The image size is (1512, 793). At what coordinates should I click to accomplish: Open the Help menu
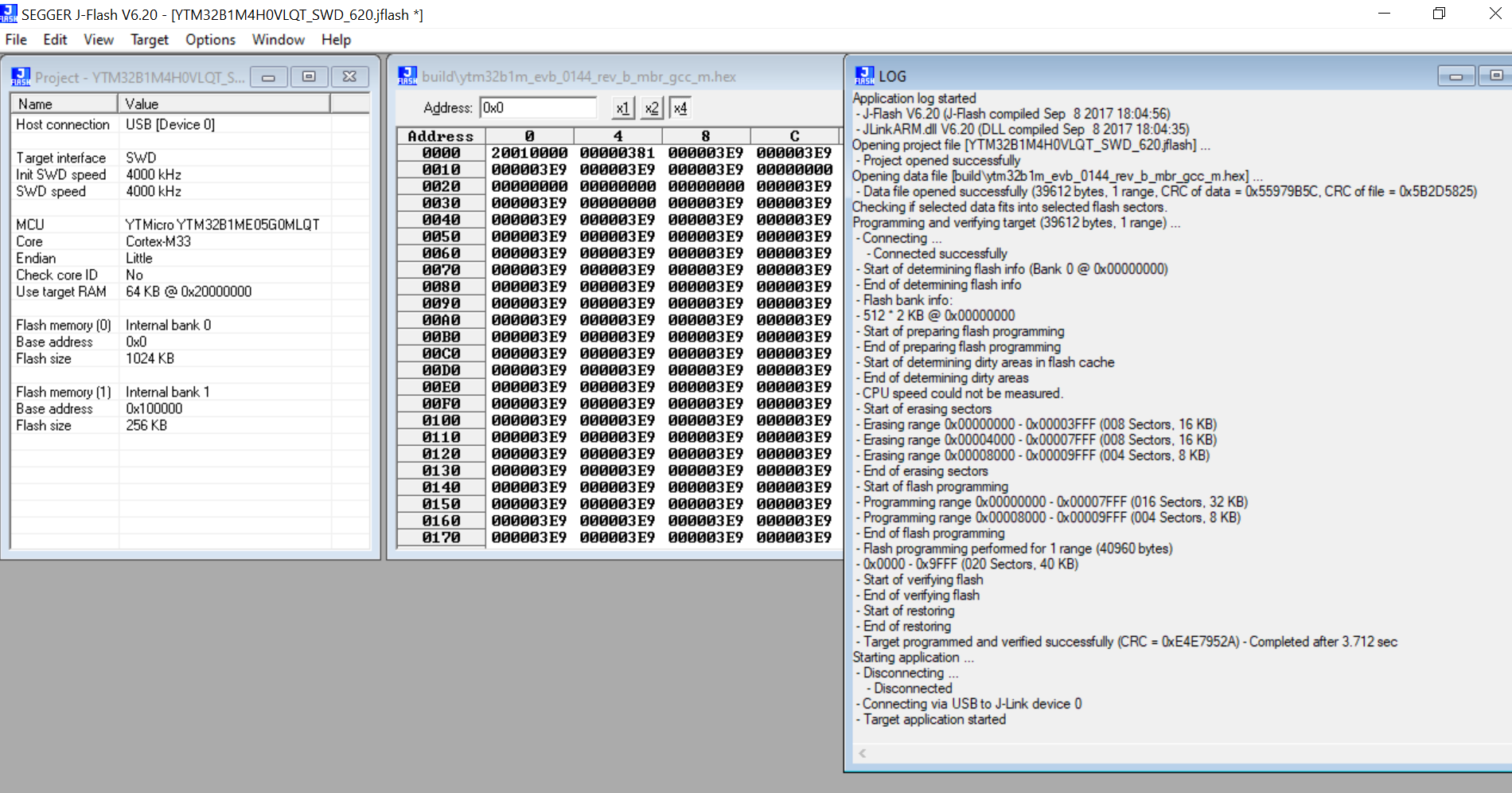336,40
